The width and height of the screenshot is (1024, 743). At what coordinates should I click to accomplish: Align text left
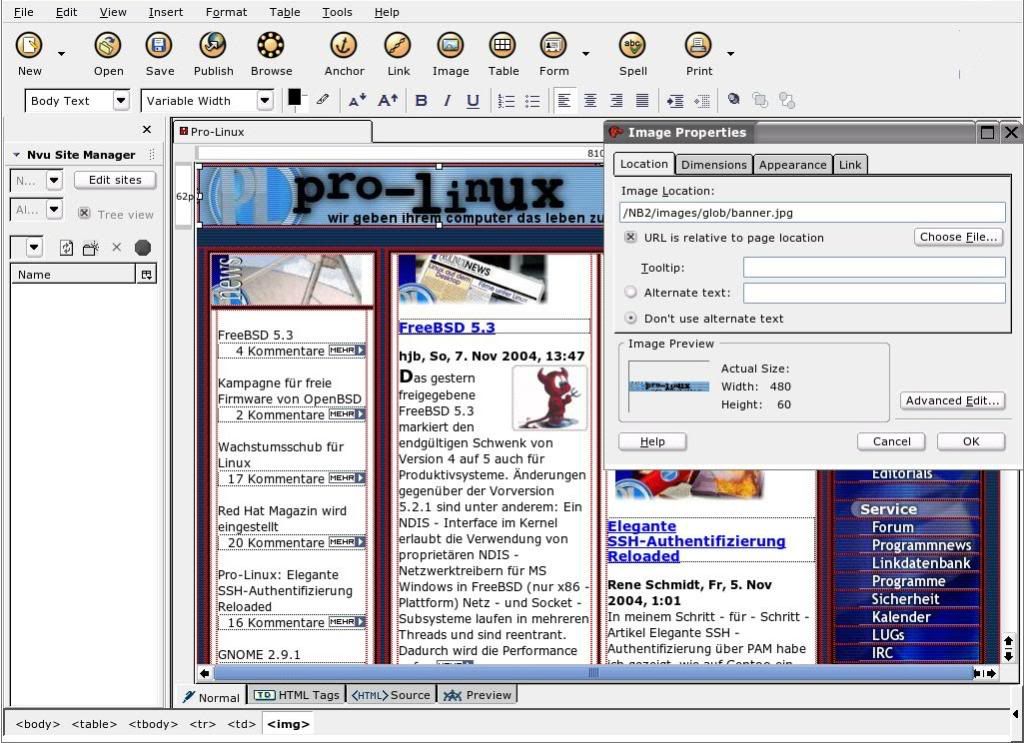(564, 101)
